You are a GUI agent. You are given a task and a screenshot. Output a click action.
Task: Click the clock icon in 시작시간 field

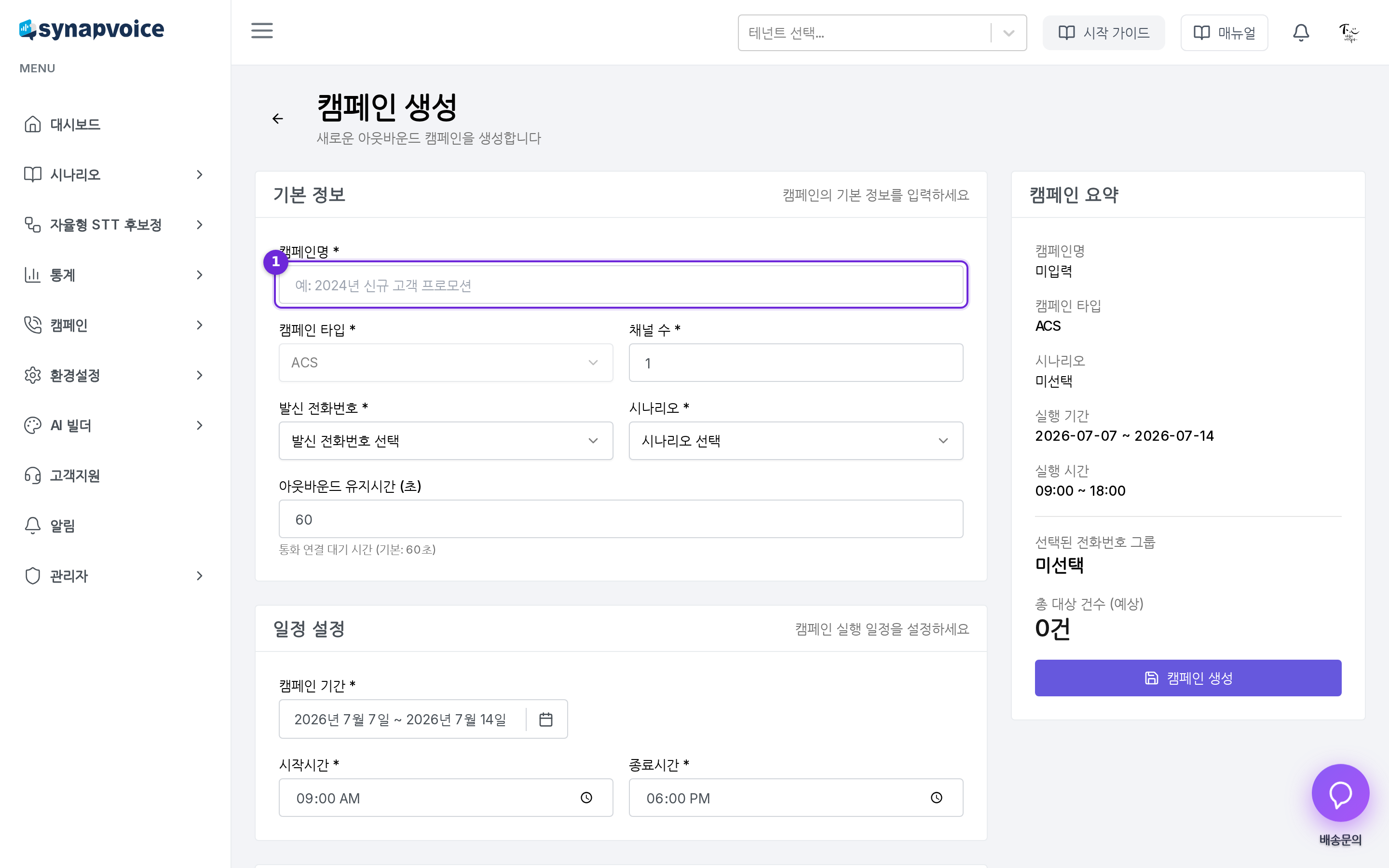(x=586, y=798)
